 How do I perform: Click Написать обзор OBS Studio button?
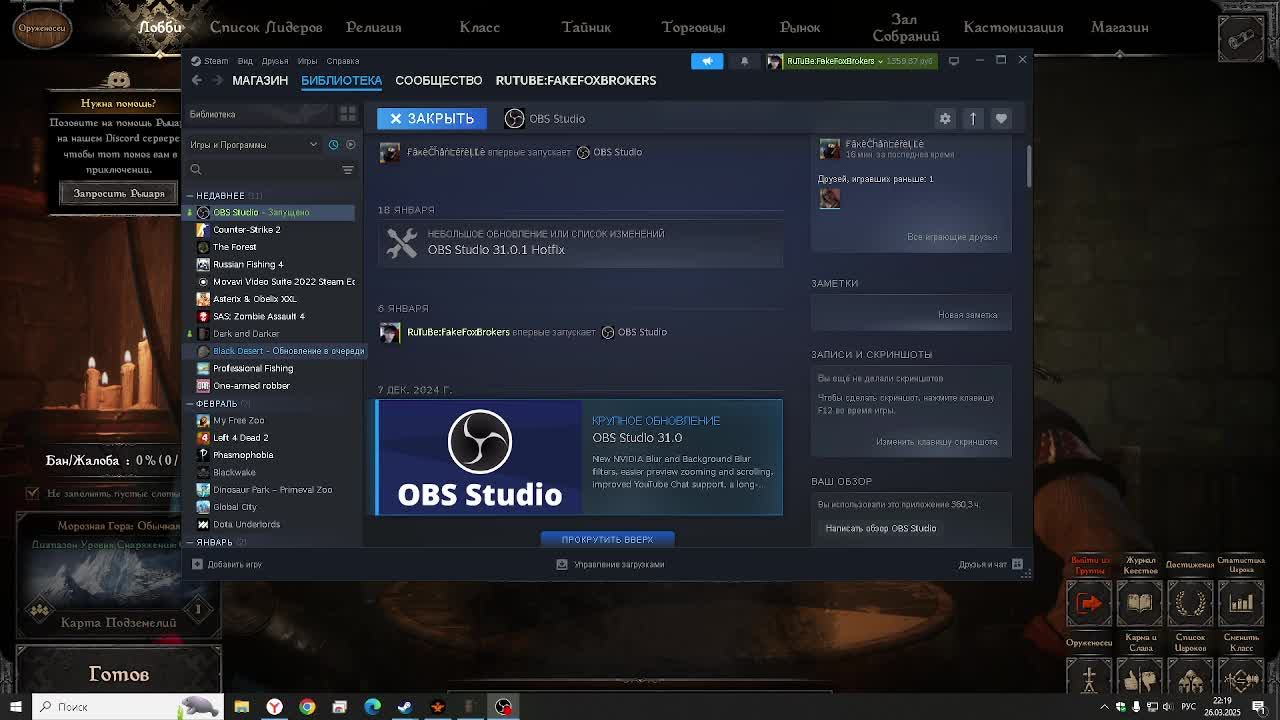point(881,528)
